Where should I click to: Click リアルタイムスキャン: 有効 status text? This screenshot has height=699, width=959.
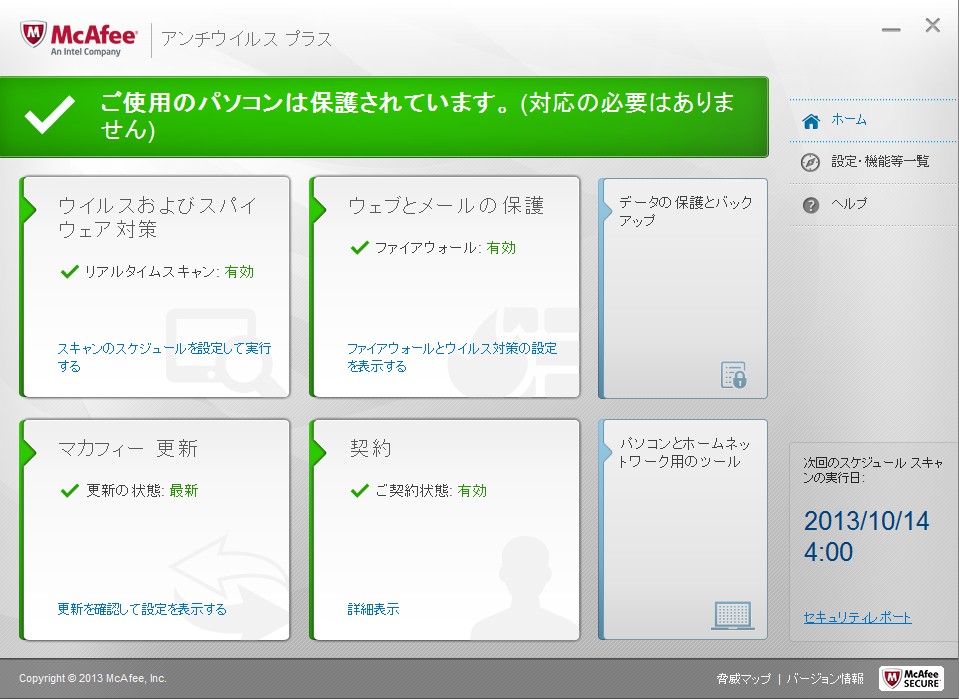[169, 272]
